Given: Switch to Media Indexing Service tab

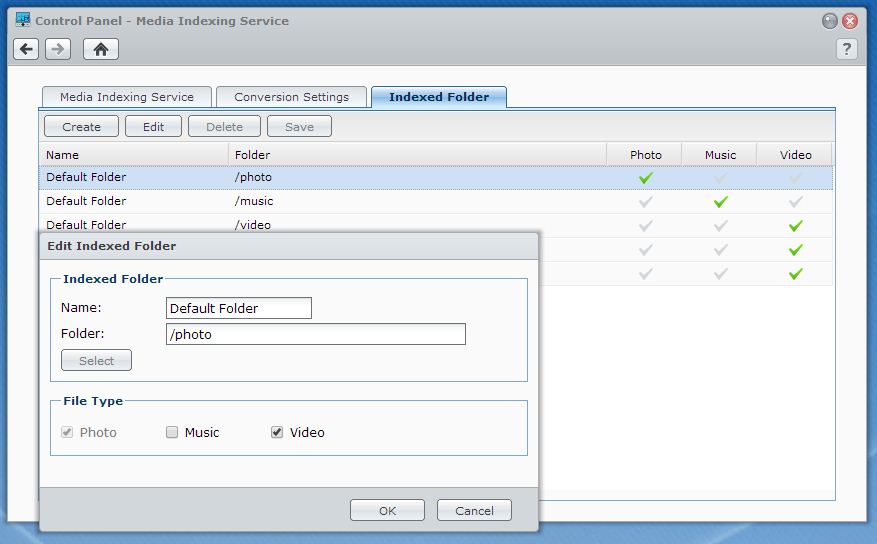Looking at the screenshot, I should point(127,97).
